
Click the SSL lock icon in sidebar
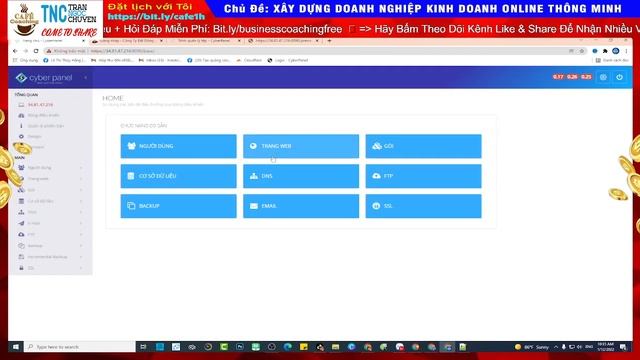(x=21, y=268)
